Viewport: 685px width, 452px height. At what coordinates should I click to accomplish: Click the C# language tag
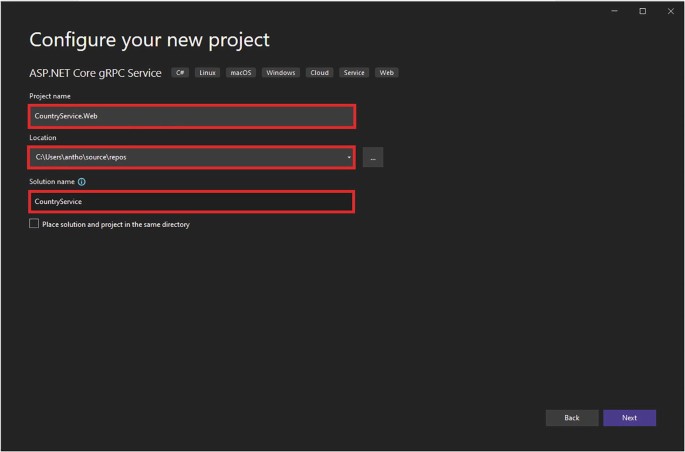click(x=181, y=73)
